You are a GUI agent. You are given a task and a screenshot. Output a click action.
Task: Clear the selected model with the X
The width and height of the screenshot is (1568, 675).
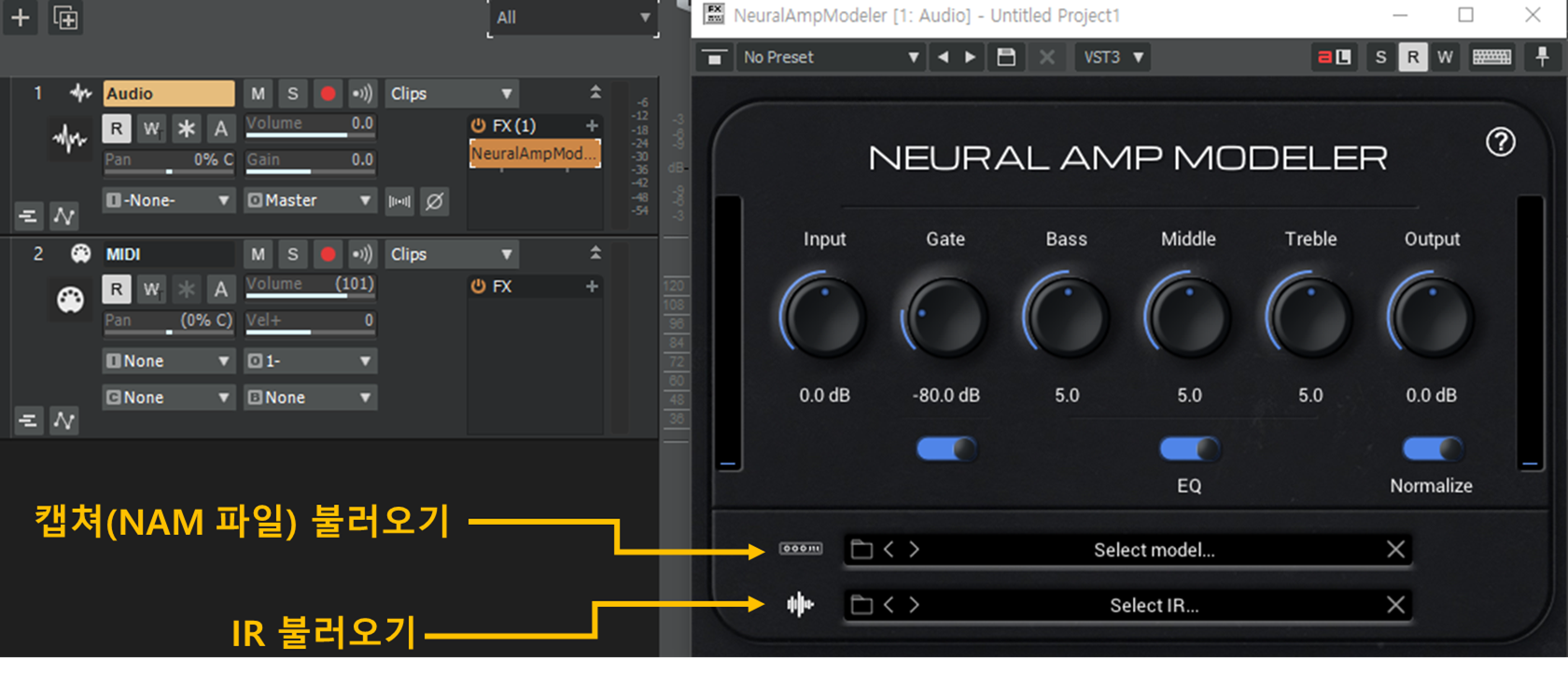pos(1395,549)
